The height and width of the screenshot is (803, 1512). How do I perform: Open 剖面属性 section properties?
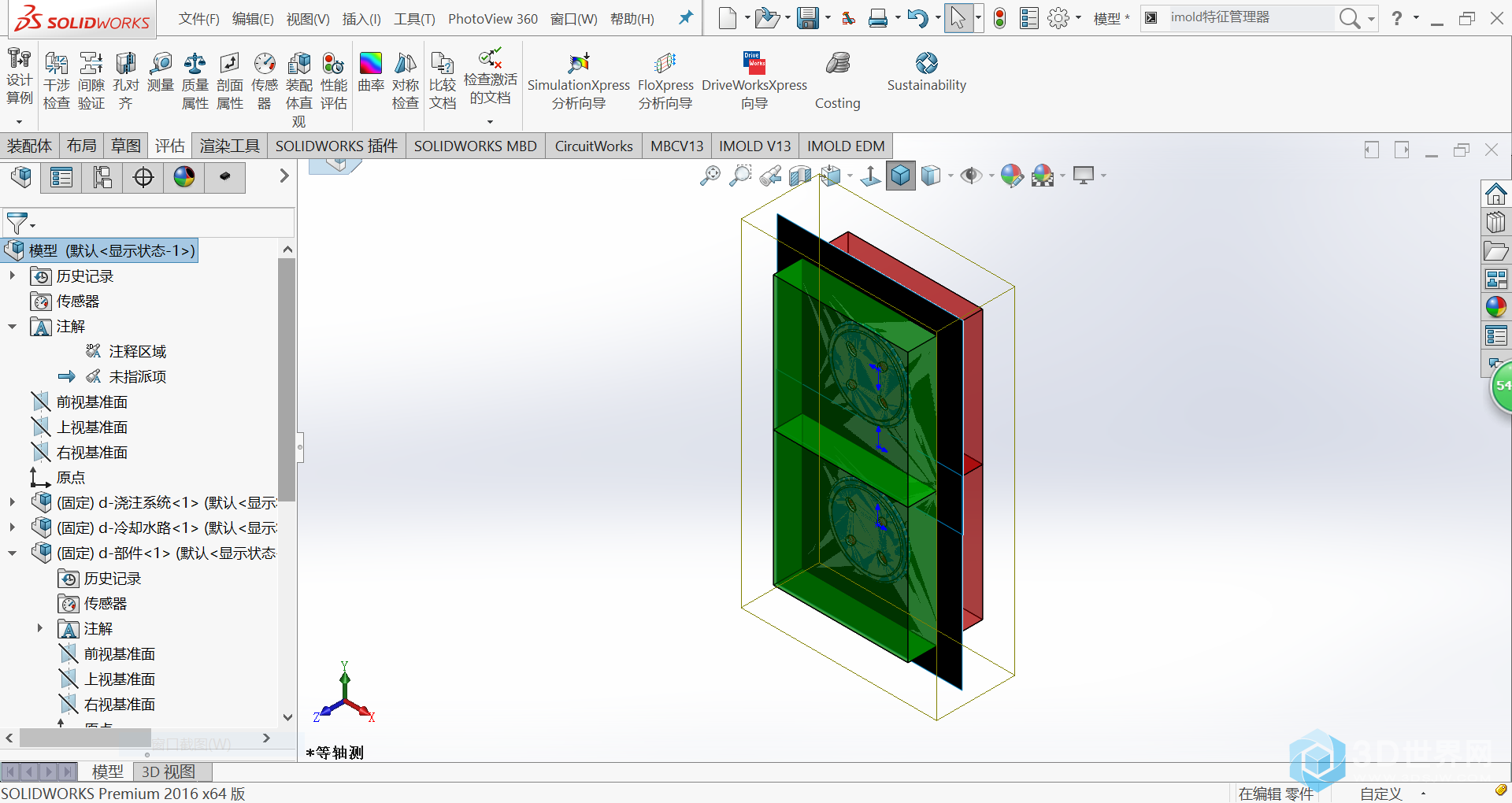point(230,81)
